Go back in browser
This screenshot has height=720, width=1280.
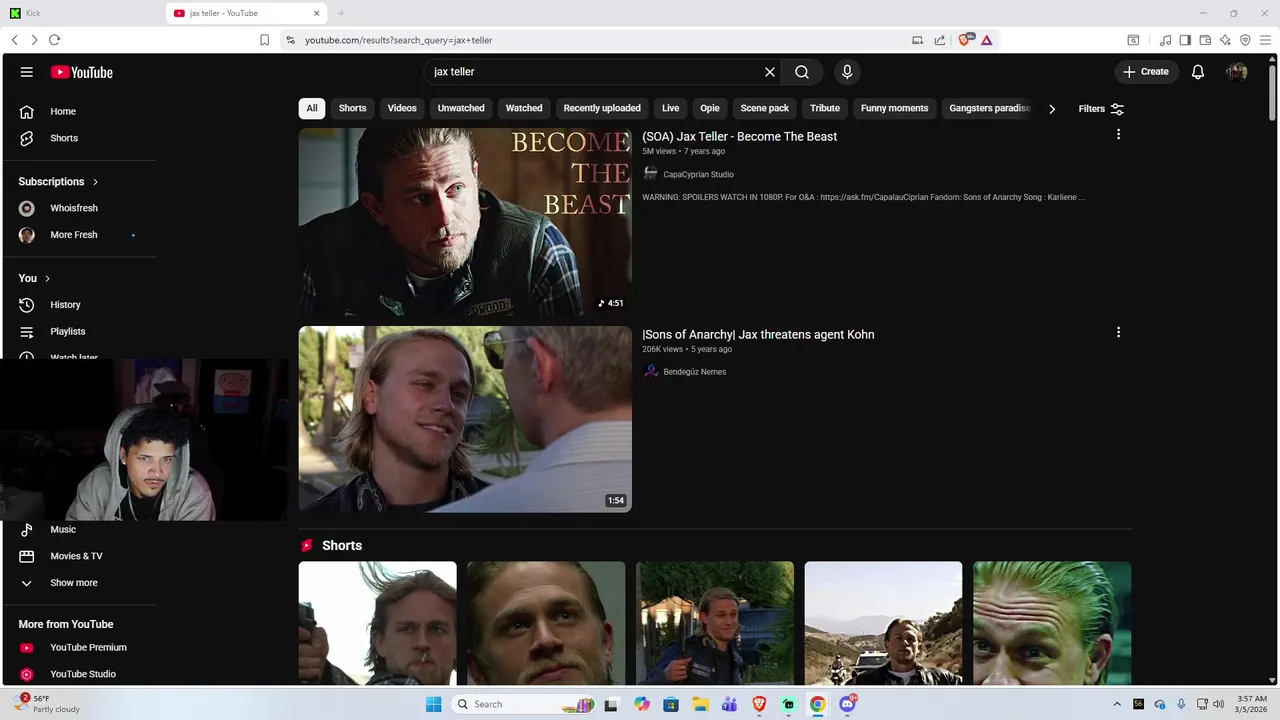point(15,40)
